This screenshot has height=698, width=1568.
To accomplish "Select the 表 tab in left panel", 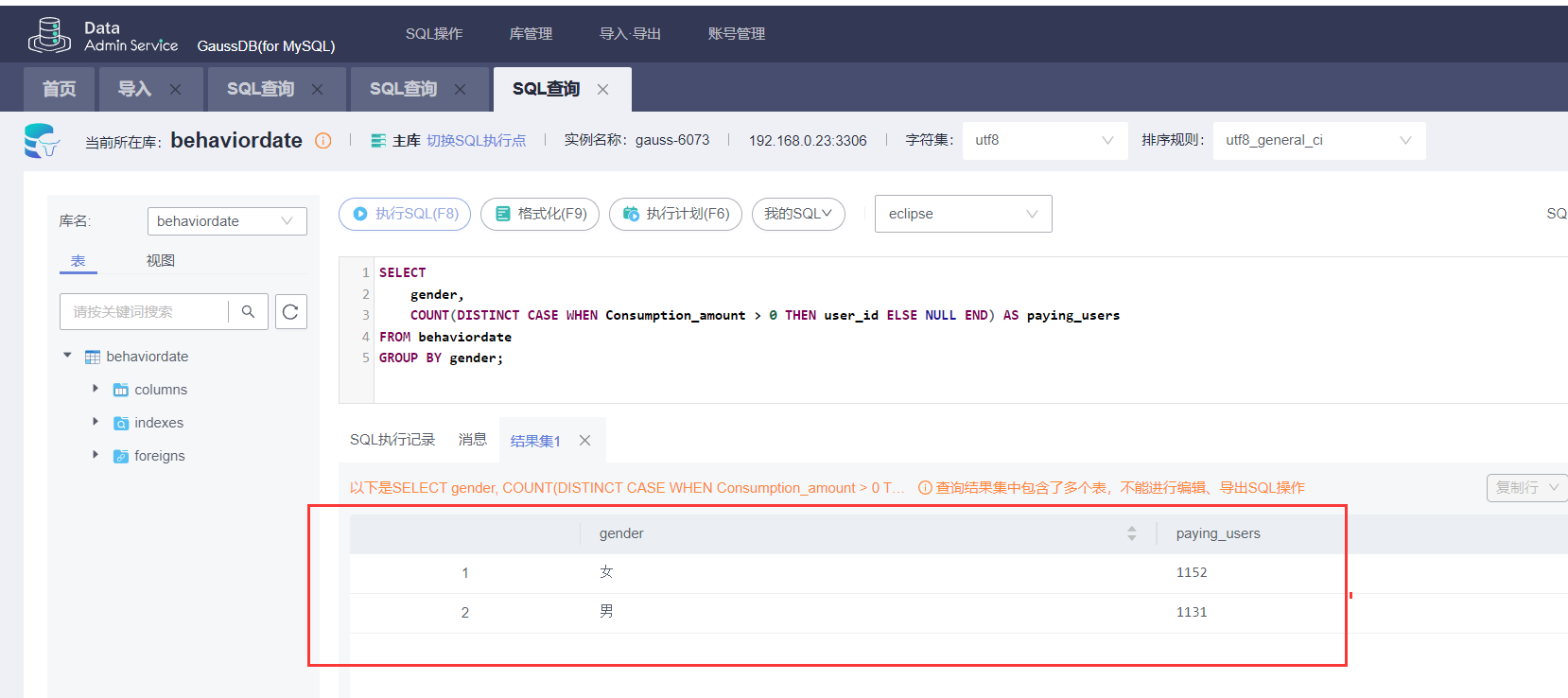I will [x=78, y=261].
